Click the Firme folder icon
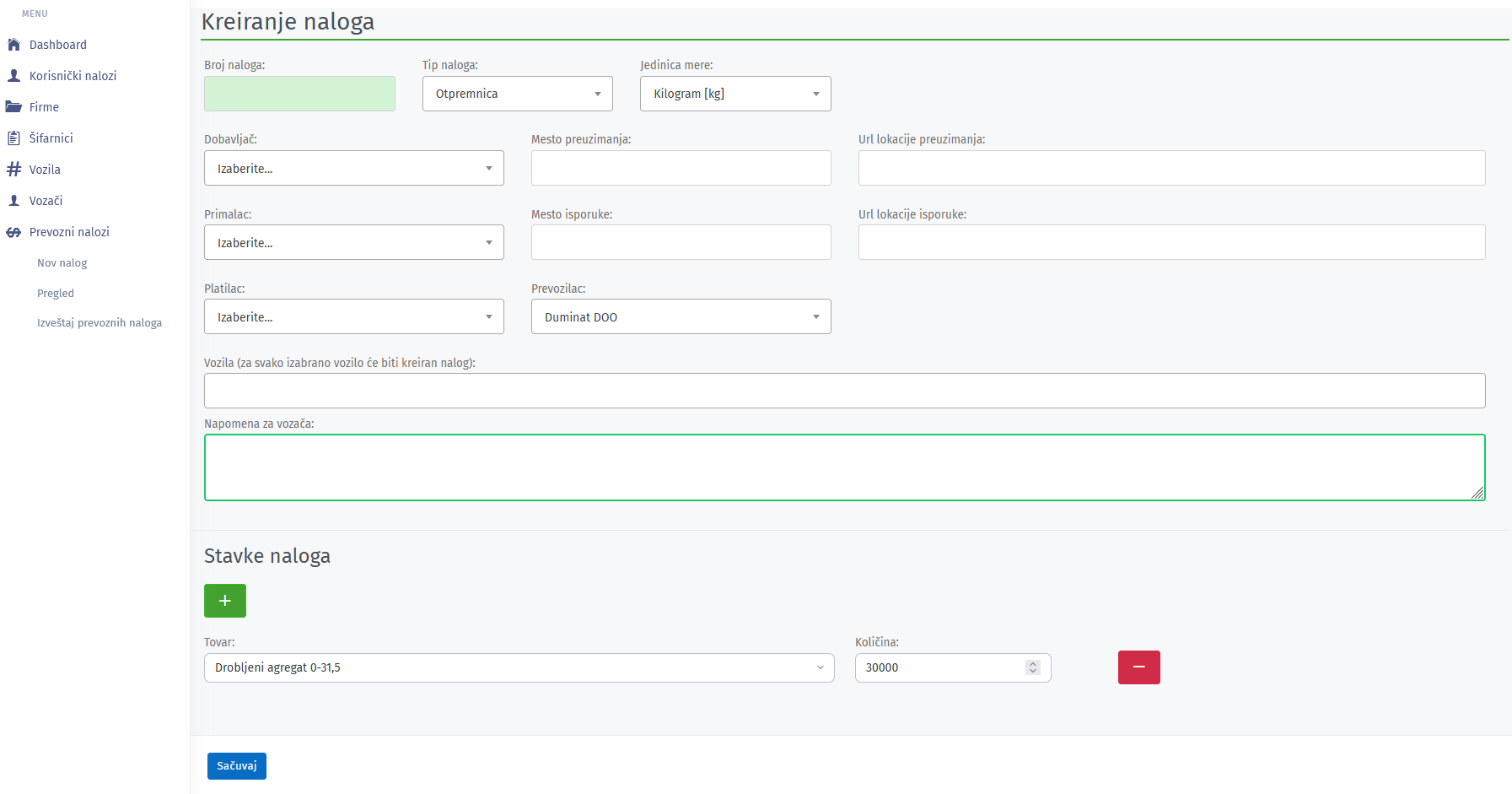The height and width of the screenshot is (794, 1512). tap(13, 107)
